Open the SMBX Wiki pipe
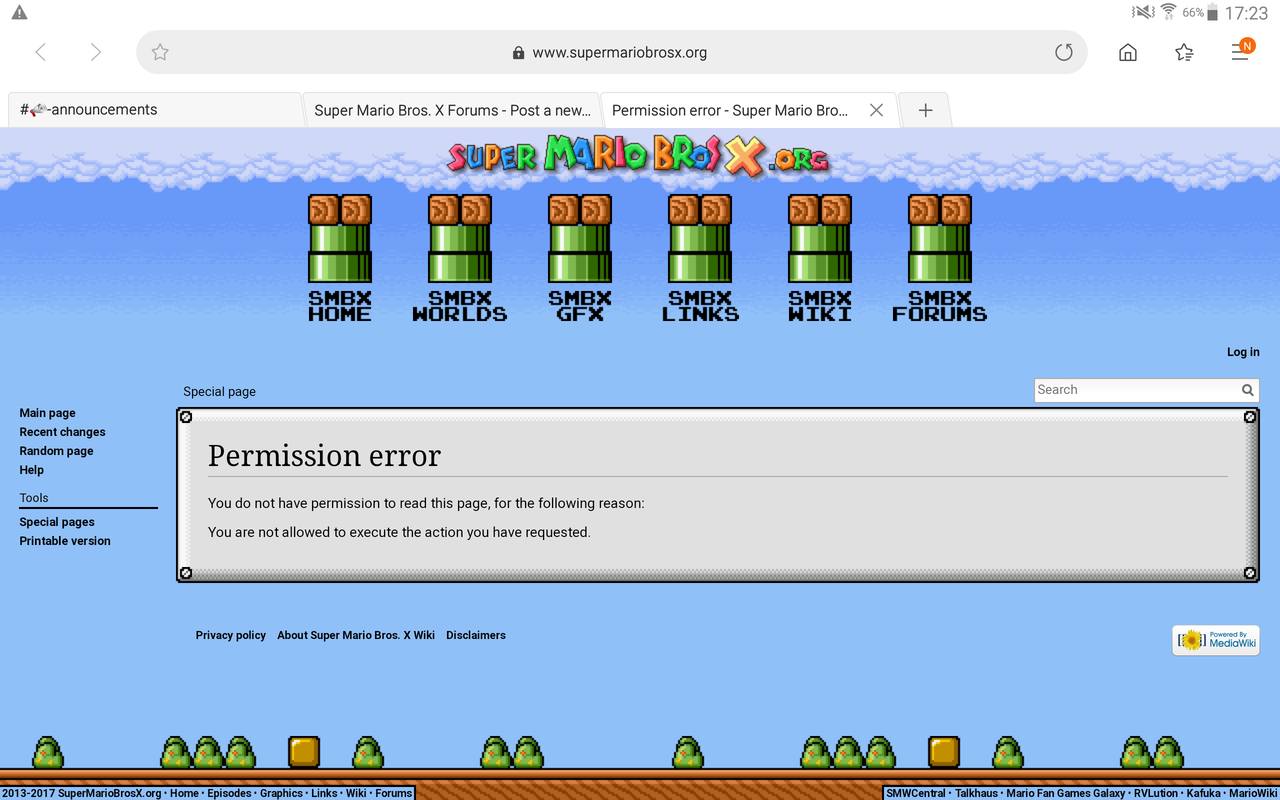The image size is (1280, 800). 820,258
